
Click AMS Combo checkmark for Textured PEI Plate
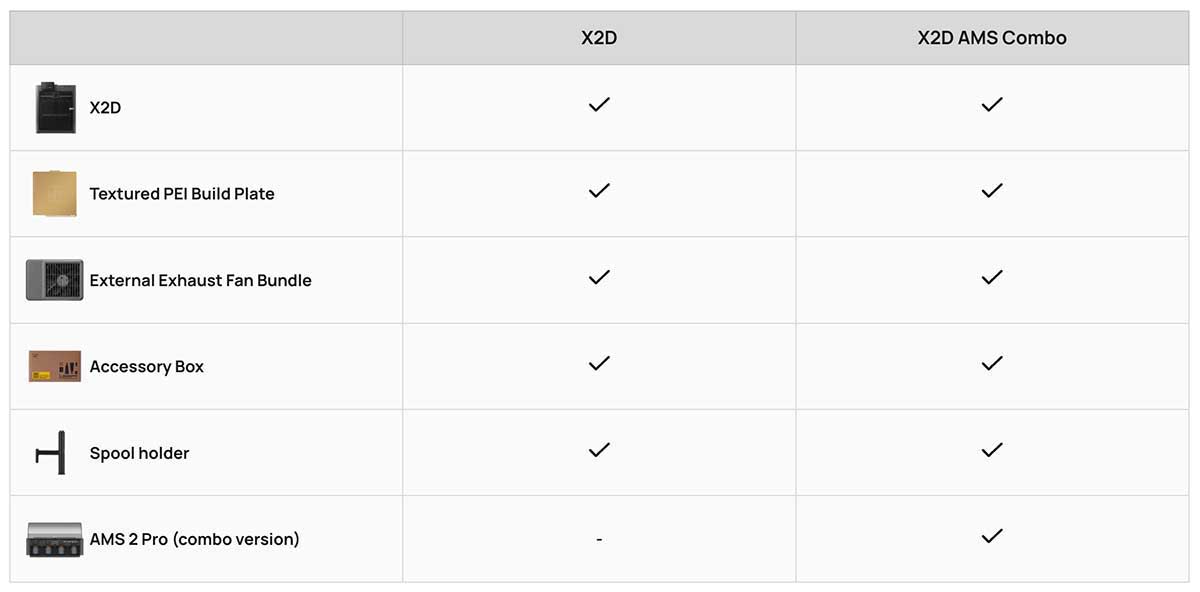[991, 191]
